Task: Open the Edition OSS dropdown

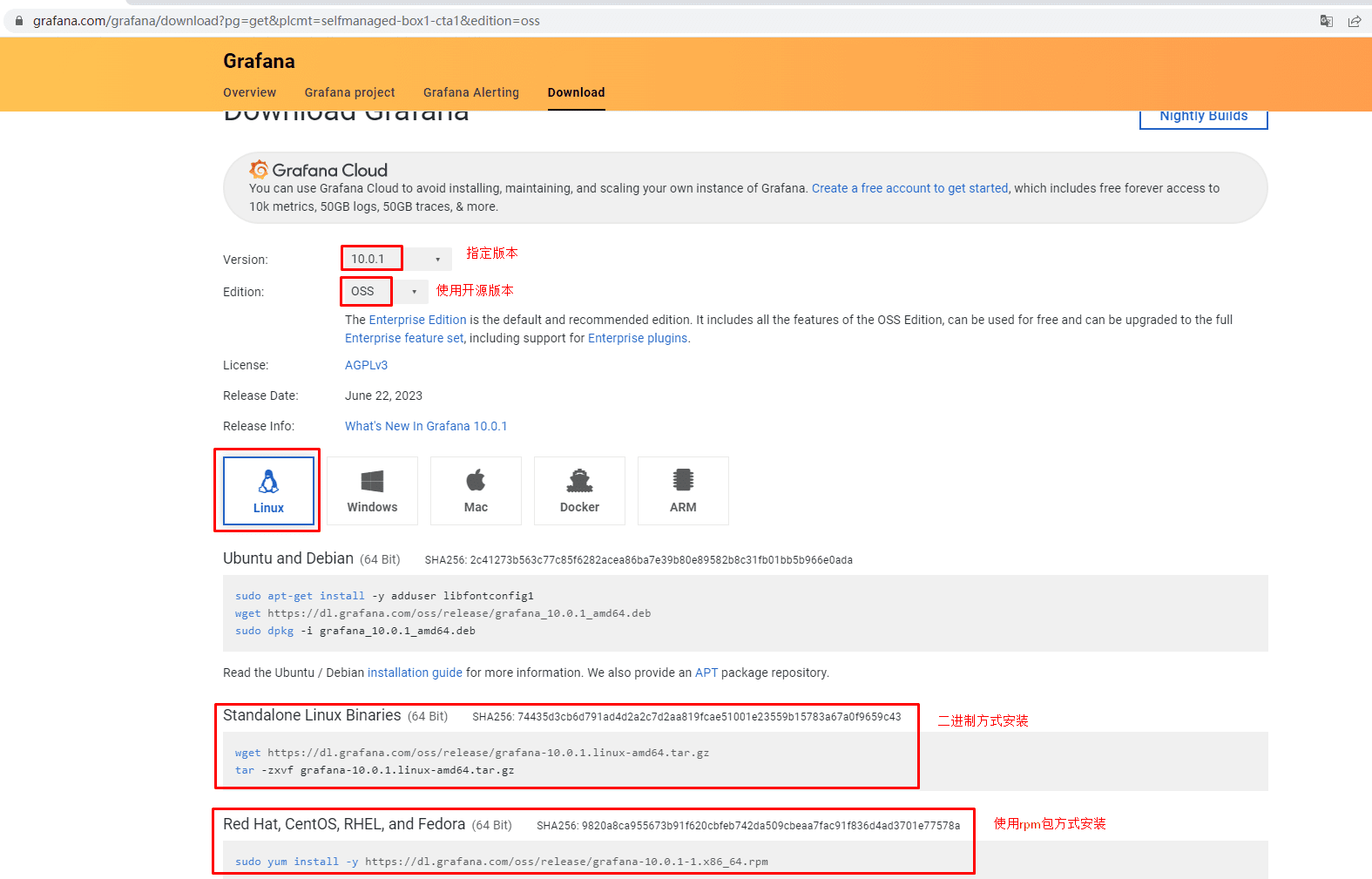Action: tap(386, 291)
